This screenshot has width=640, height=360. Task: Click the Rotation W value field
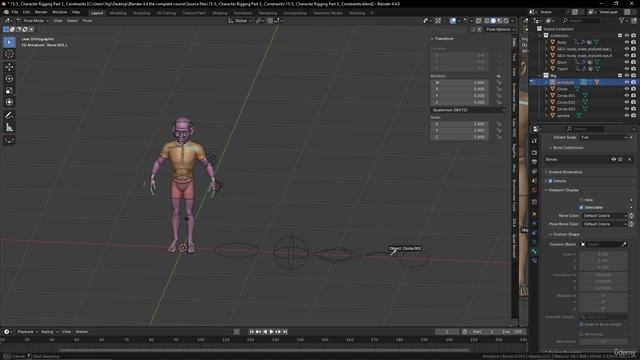[460, 82]
